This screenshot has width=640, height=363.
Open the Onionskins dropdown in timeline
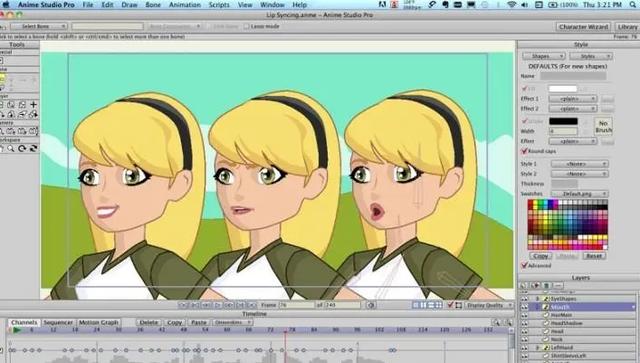233,322
